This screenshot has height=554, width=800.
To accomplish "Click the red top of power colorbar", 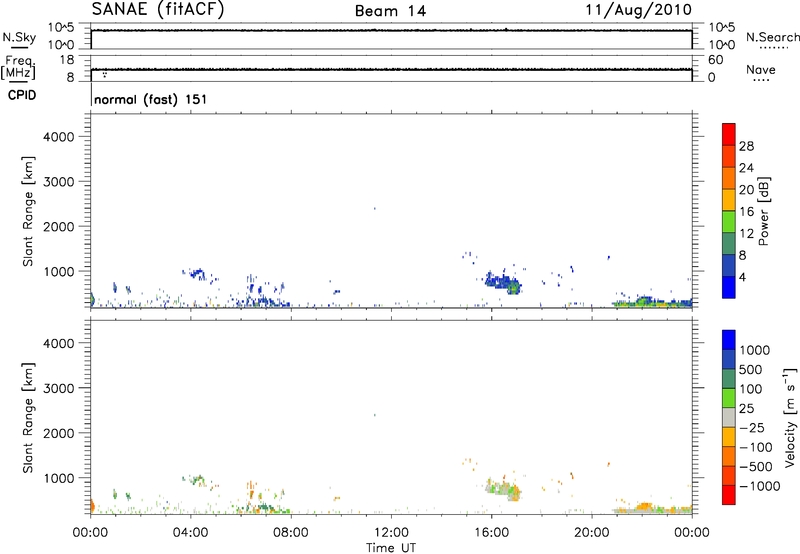I will (x=729, y=134).
